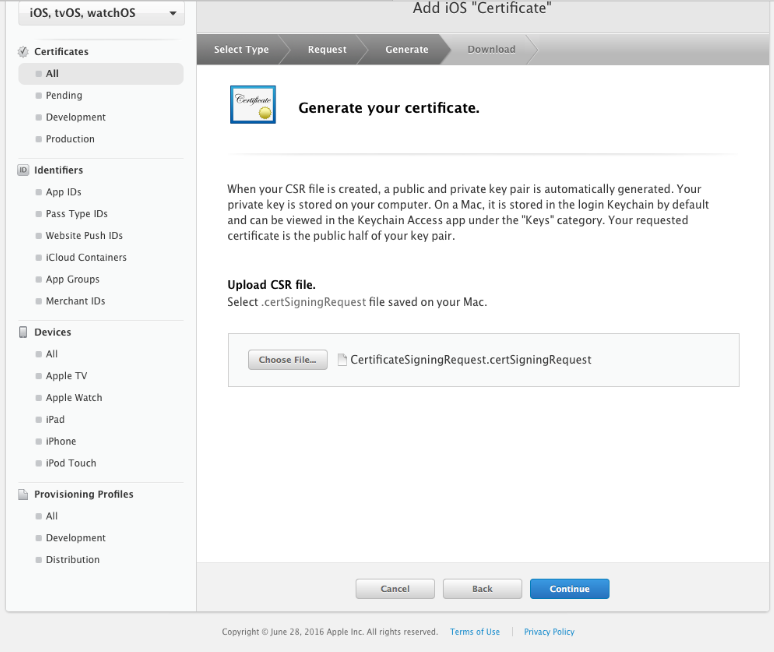Select the Request step in wizard

(327, 49)
